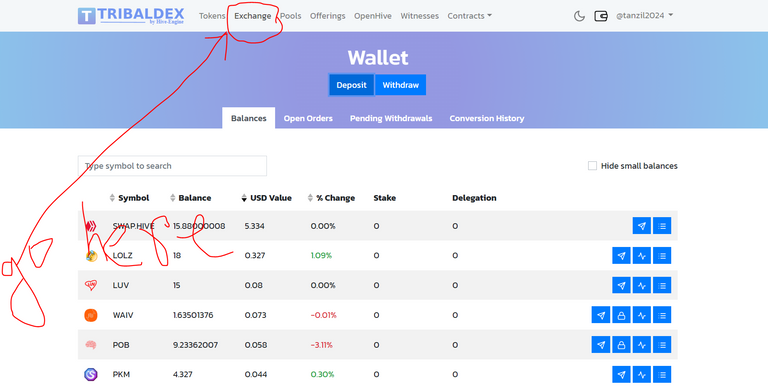Expand the Contracts dropdown menu
This screenshot has height=389, width=768.
(x=469, y=16)
